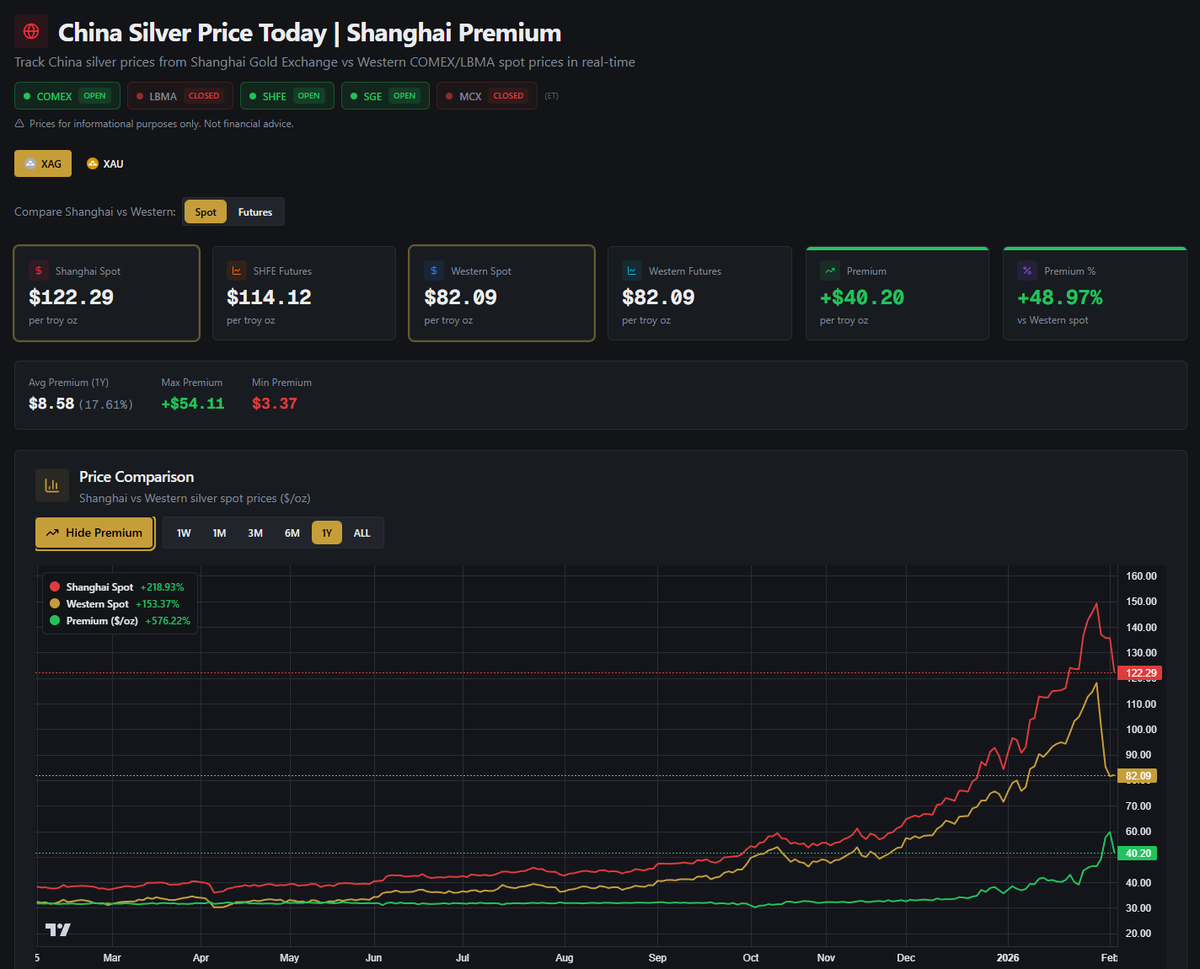Viewport: 1200px width, 969px height.
Task: Toggle the Western Spot legend series
Action: click(x=116, y=604)
